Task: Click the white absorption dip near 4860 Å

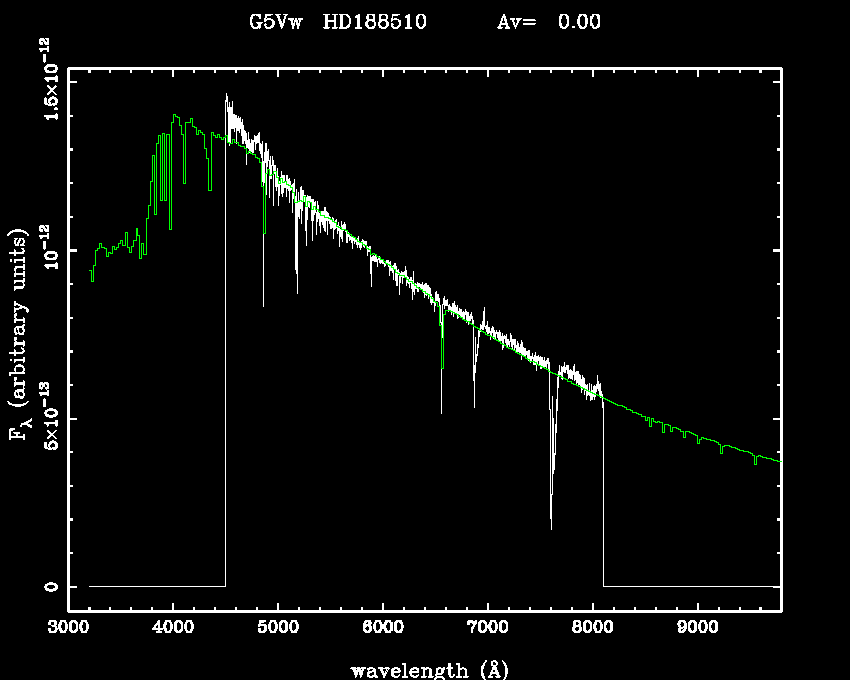Action: [263, 304]
